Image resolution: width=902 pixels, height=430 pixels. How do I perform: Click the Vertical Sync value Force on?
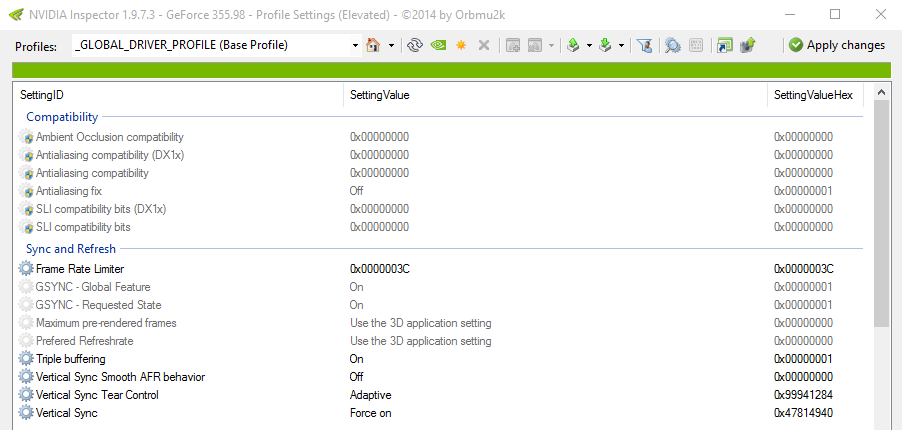[x=370, y=413]
